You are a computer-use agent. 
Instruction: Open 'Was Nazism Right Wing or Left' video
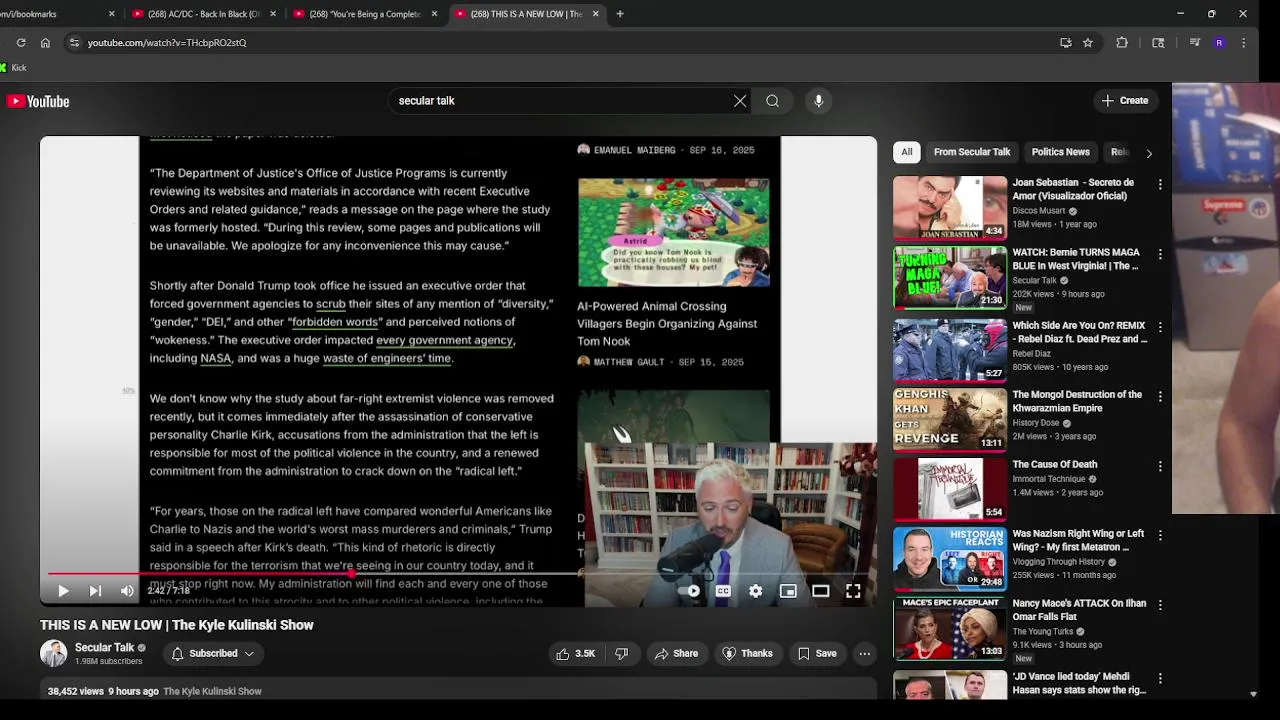[x=1078, y=541]
